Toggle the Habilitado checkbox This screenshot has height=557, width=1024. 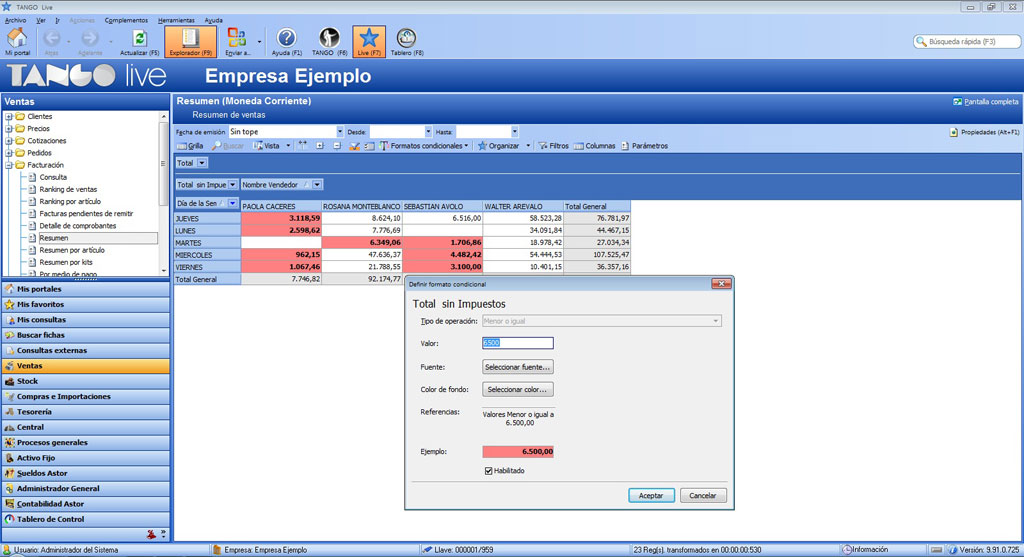click(x=488, y=471)
